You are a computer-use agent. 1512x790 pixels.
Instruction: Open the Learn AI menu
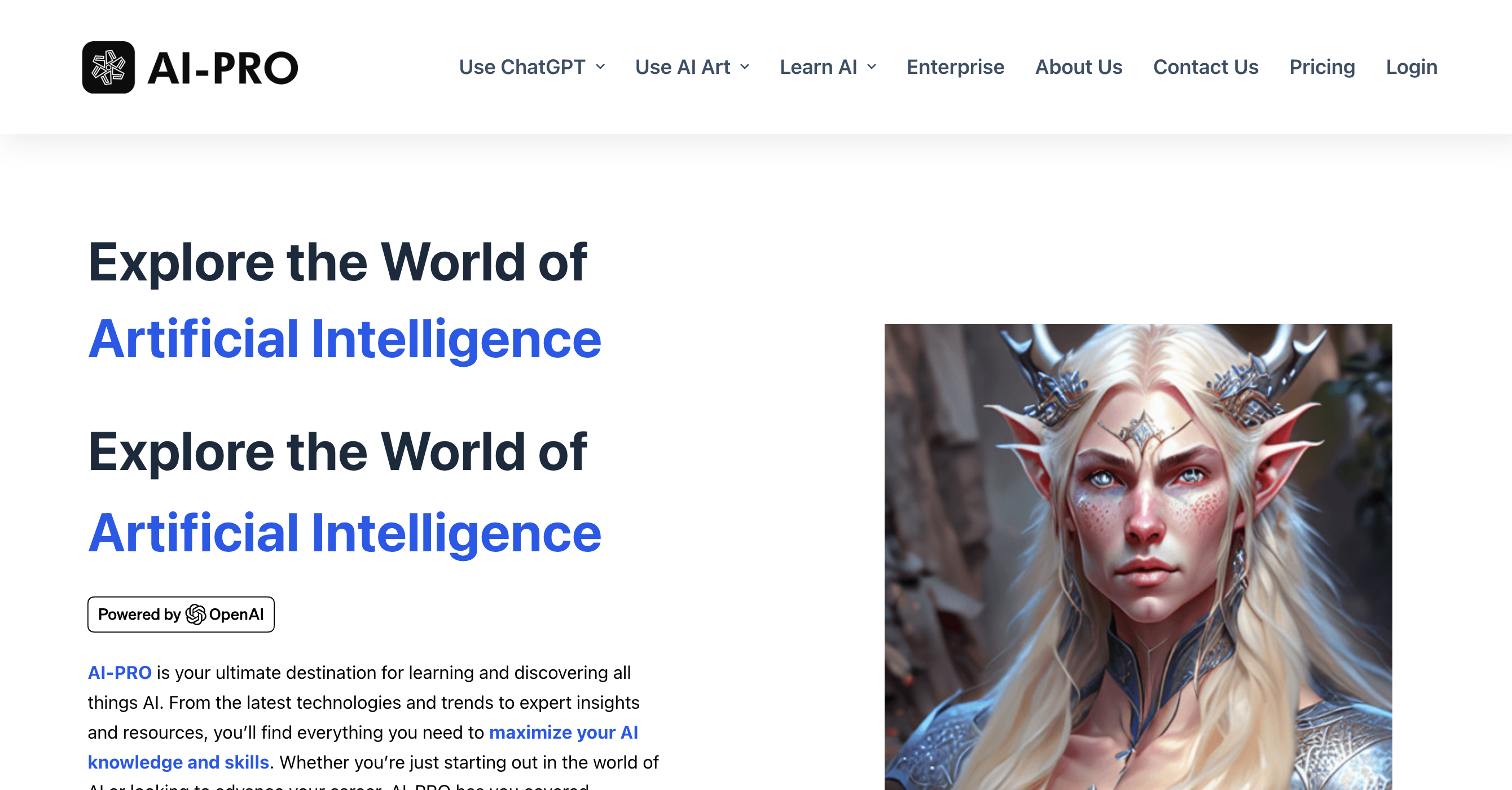[x=828, y=67]
